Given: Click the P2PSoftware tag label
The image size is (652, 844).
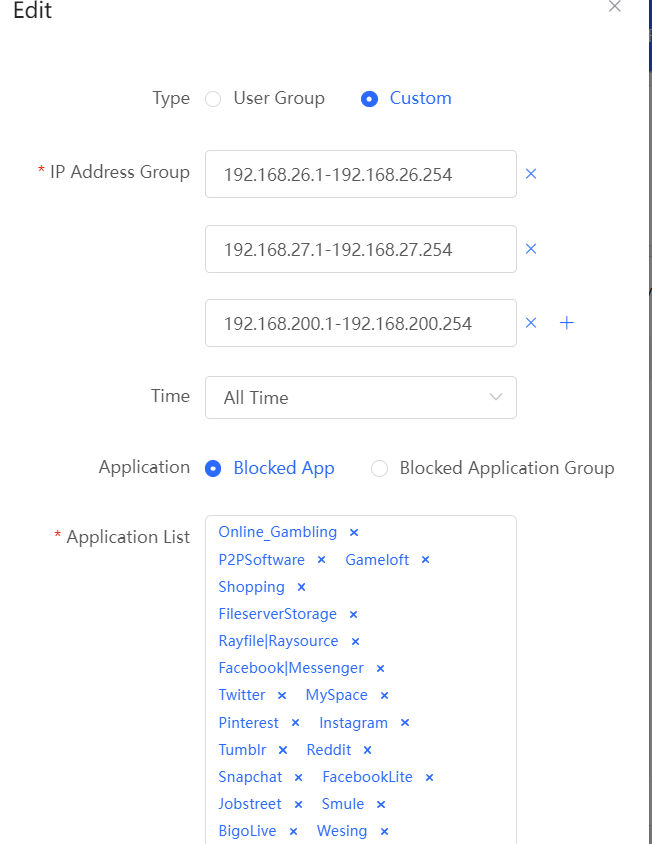Looking at the screenshot, I should click(262, 560).
